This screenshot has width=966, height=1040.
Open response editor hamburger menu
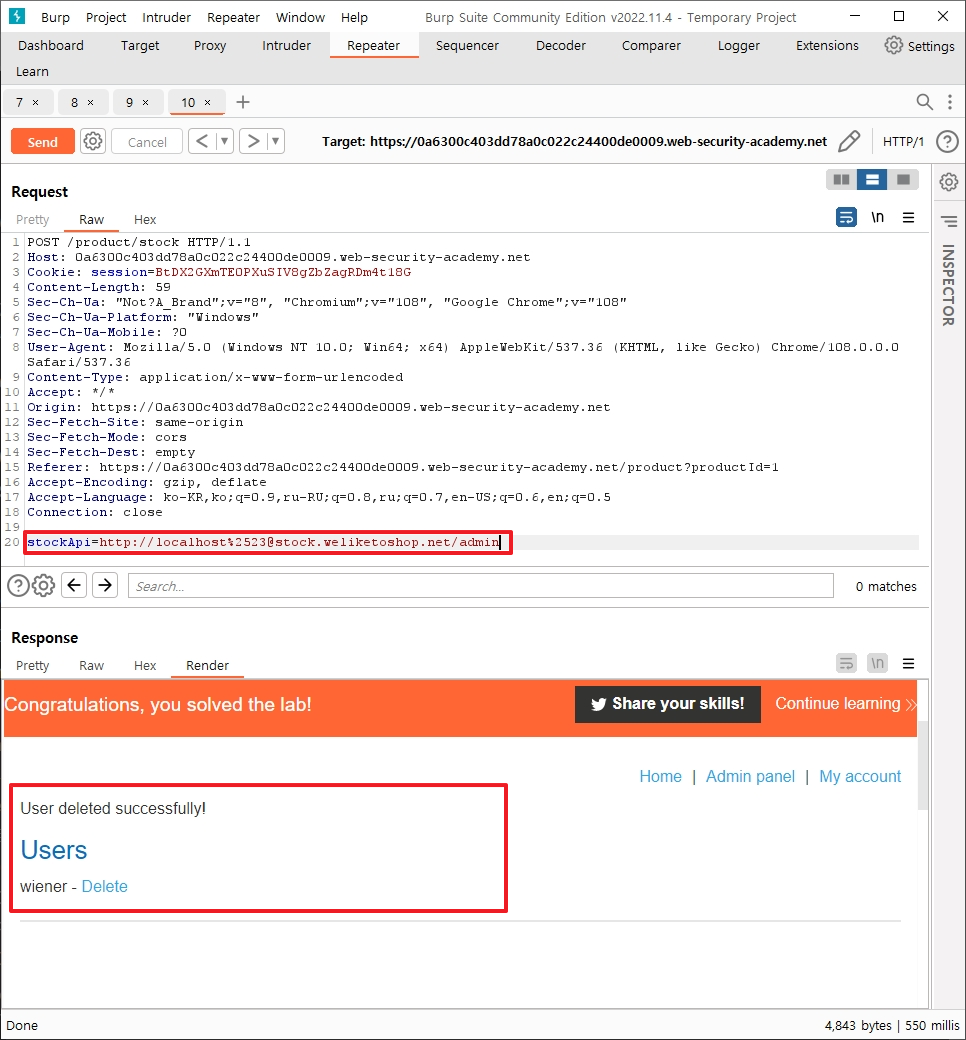pyautogui.click(x=908, y=663)
